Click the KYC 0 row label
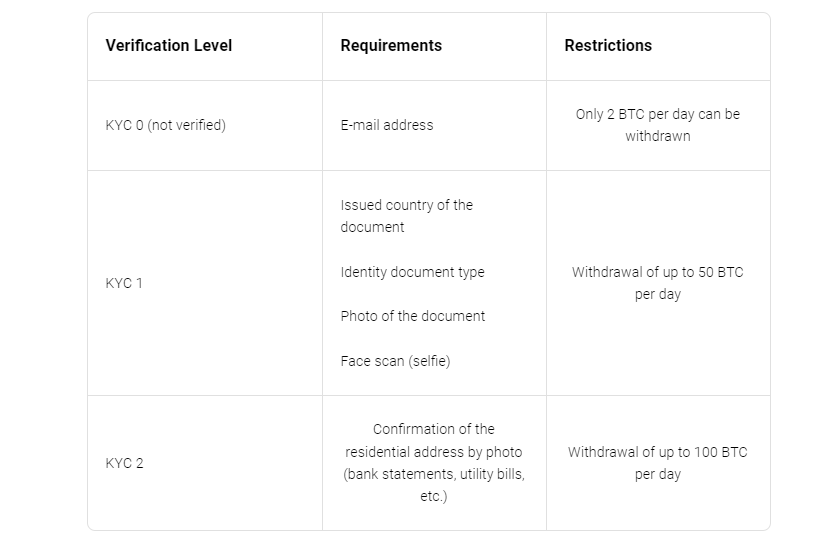Image resolution: width=827 pixels, height=536 pixels. (x=124, y=126)
